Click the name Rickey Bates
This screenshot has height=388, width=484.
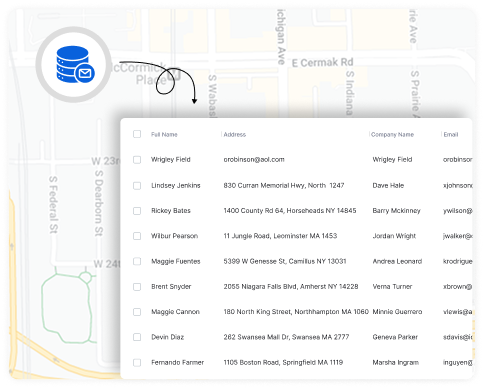coord(171,211)
